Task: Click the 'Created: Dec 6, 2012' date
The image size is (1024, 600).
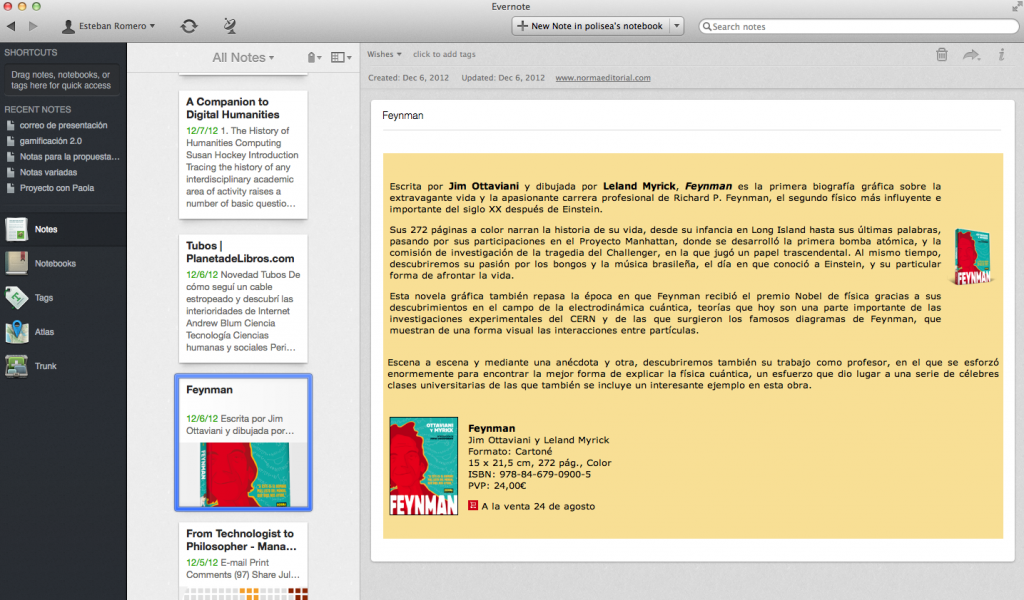Action: pyautogui.click(x=408, y=78)
